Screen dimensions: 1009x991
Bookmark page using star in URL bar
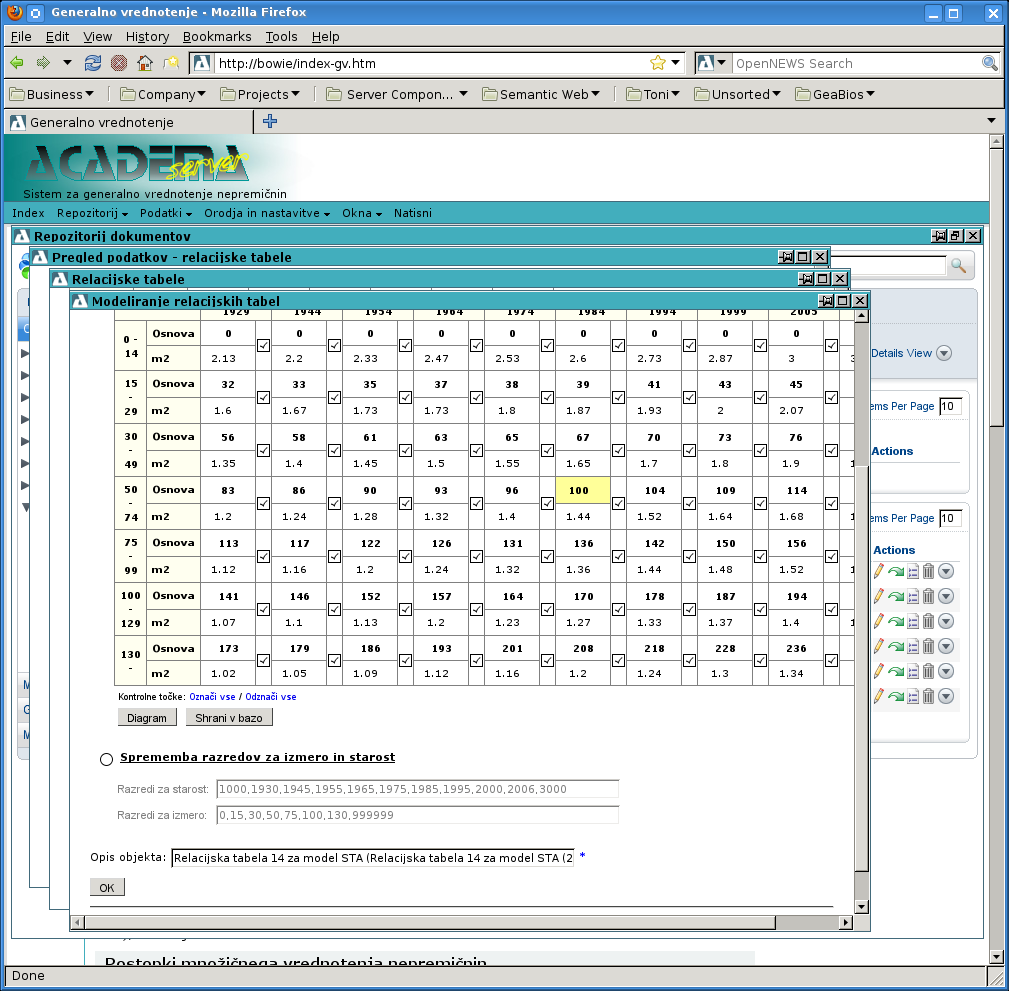point(657,63)
